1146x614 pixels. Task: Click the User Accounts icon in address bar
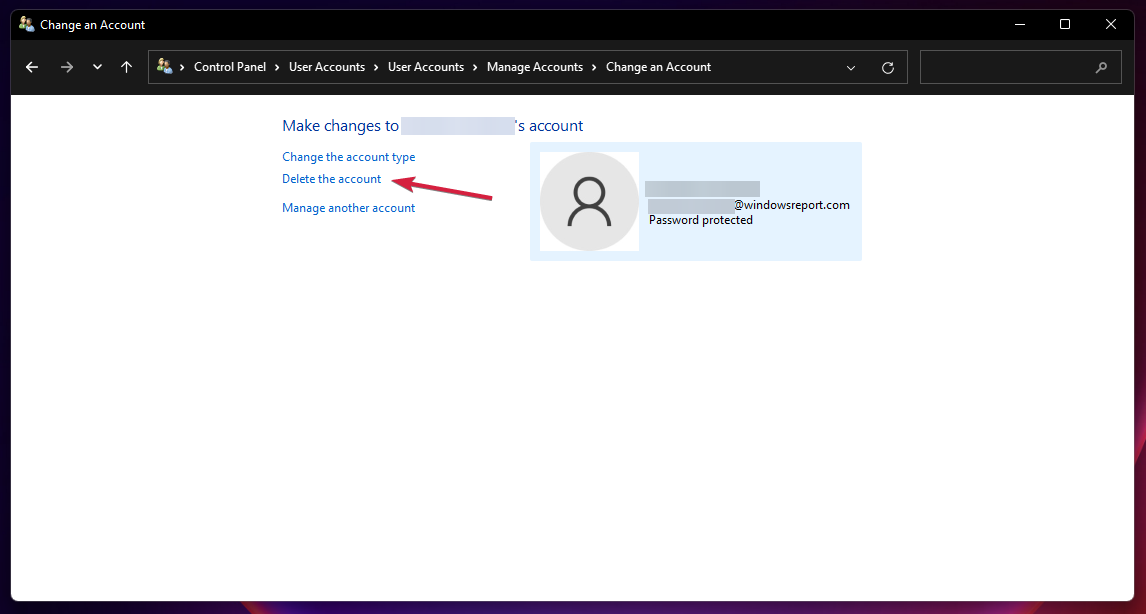pyautogui.click(x=164, y=67)
